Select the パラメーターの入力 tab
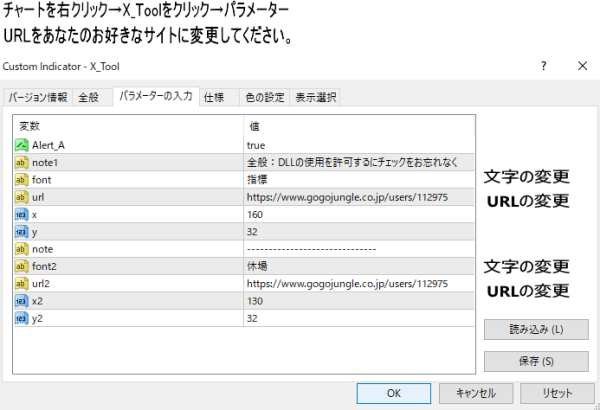600x410 pixels. coord(156,96)
